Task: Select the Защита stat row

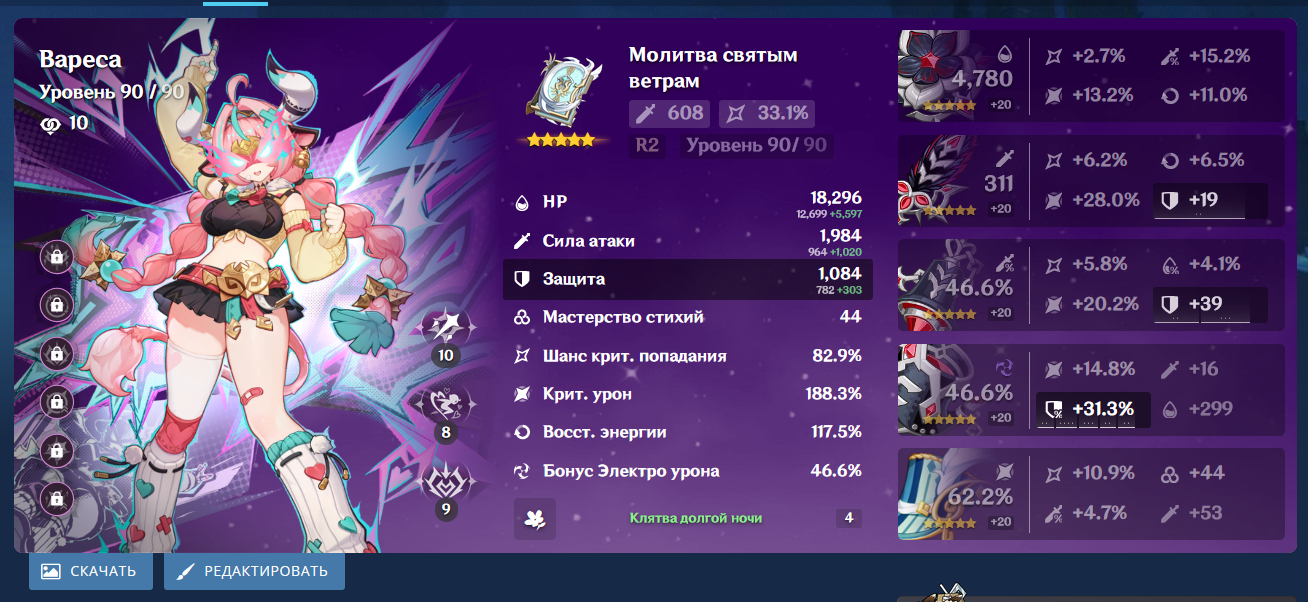Action: [688, 280]
